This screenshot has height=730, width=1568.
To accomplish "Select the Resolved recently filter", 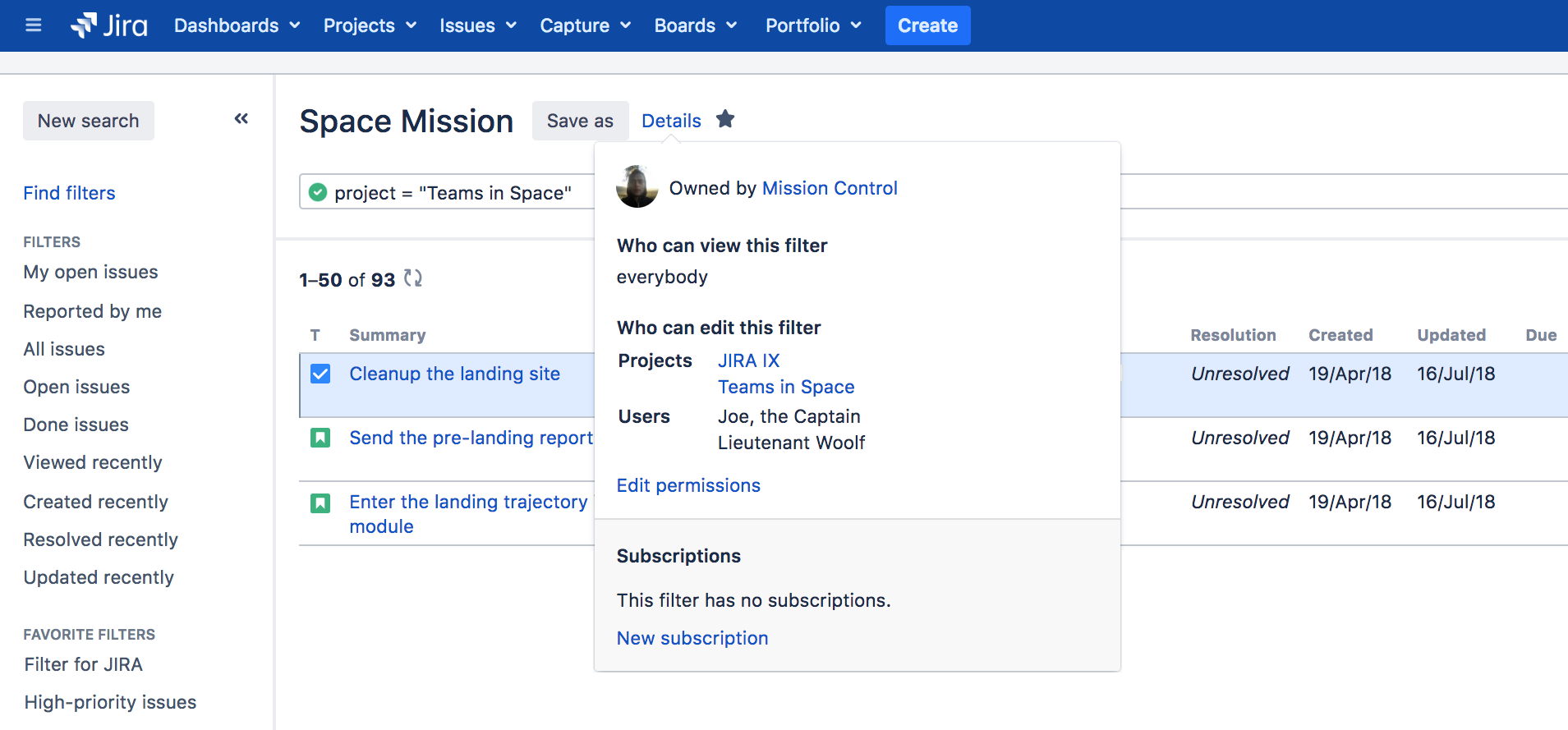I will point(101,539).
